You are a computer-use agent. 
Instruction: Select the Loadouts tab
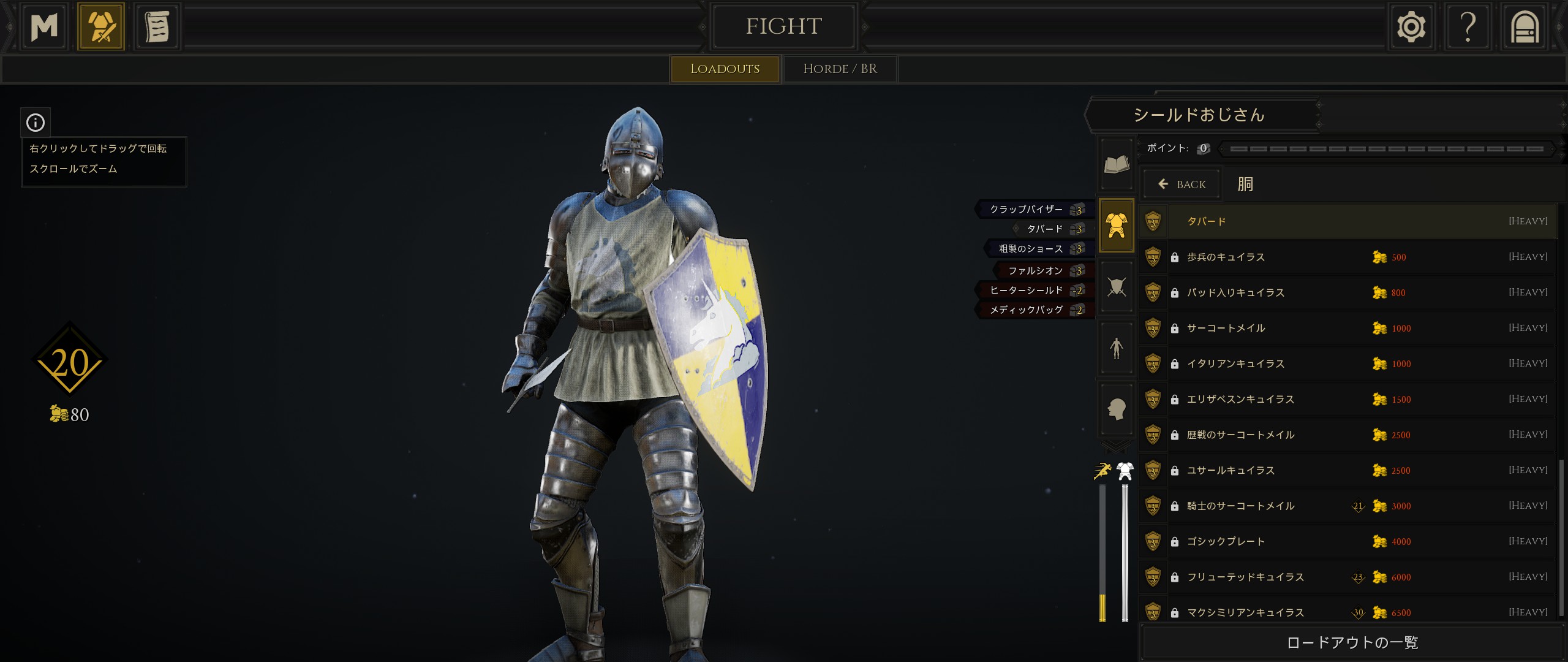[x=725, y=69]
